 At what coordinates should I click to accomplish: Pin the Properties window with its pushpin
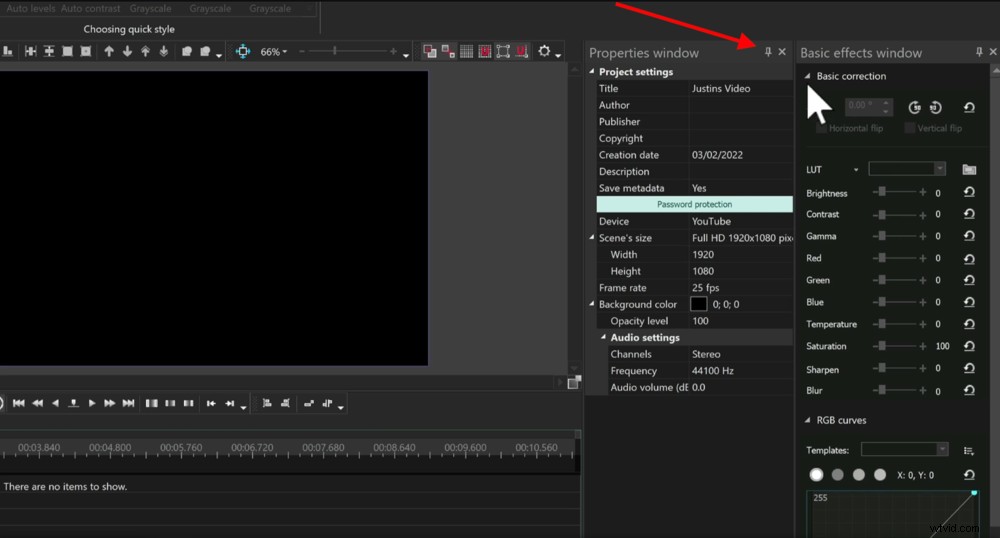click(768, 52)
